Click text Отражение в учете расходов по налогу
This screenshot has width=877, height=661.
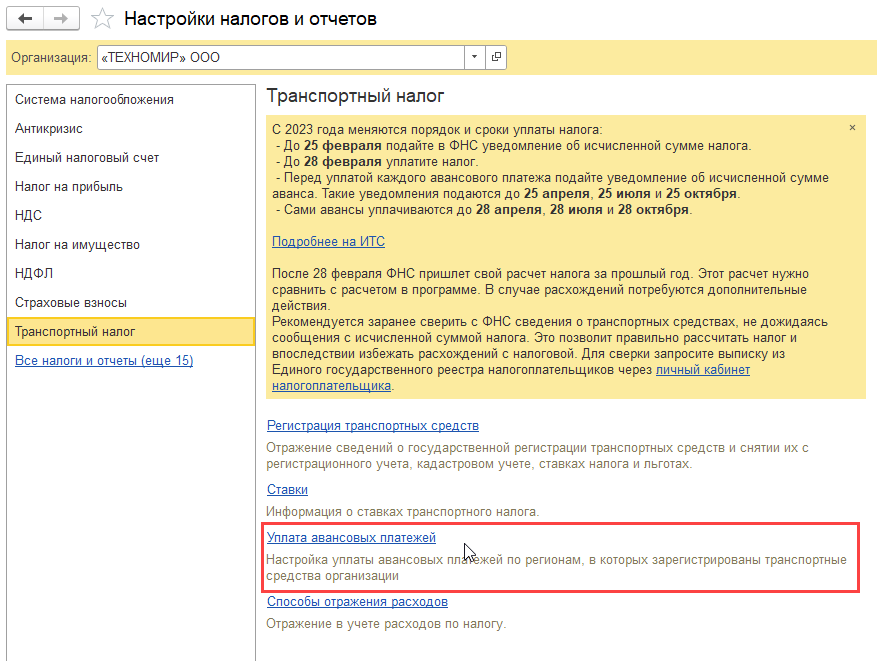[386, 624]
